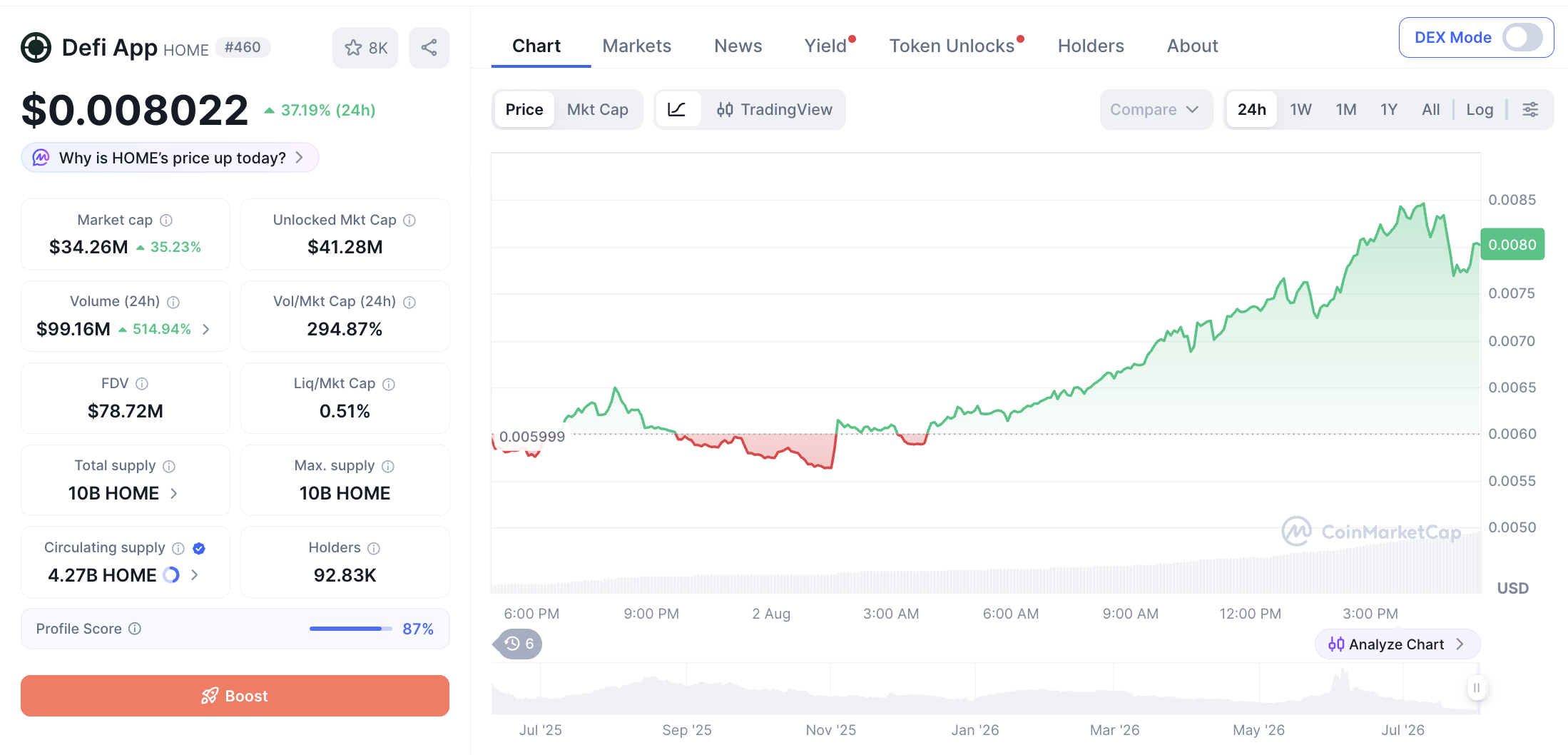This screenshot has width=1568, height=755.
Task: Enable Log scale on the chart
Action: tap(1480, 109)
